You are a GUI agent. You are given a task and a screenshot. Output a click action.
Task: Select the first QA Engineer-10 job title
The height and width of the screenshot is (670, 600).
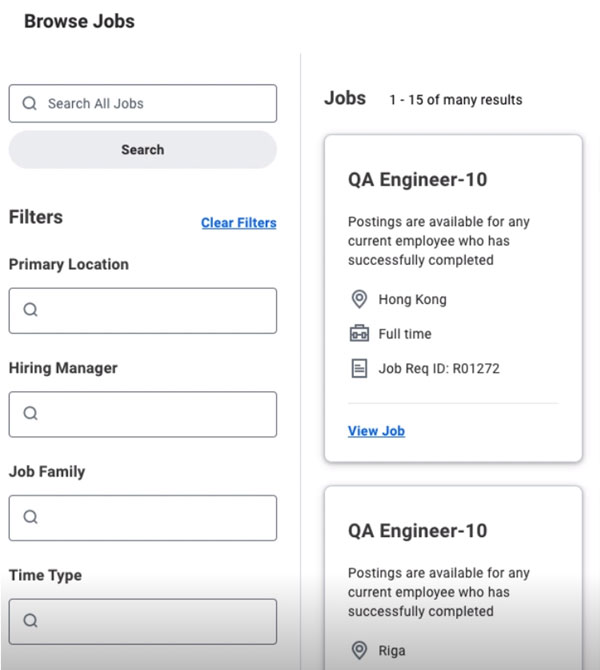tap(418, 179)
